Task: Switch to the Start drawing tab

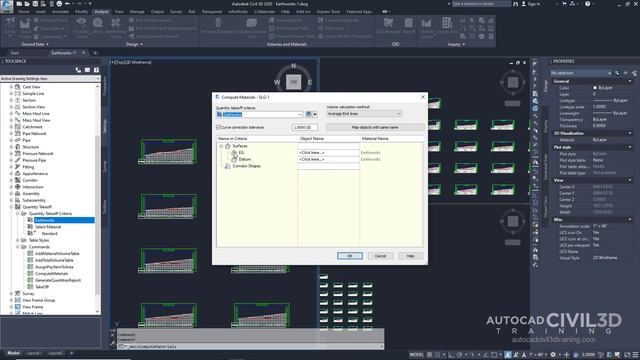Action: coord(15,53)
